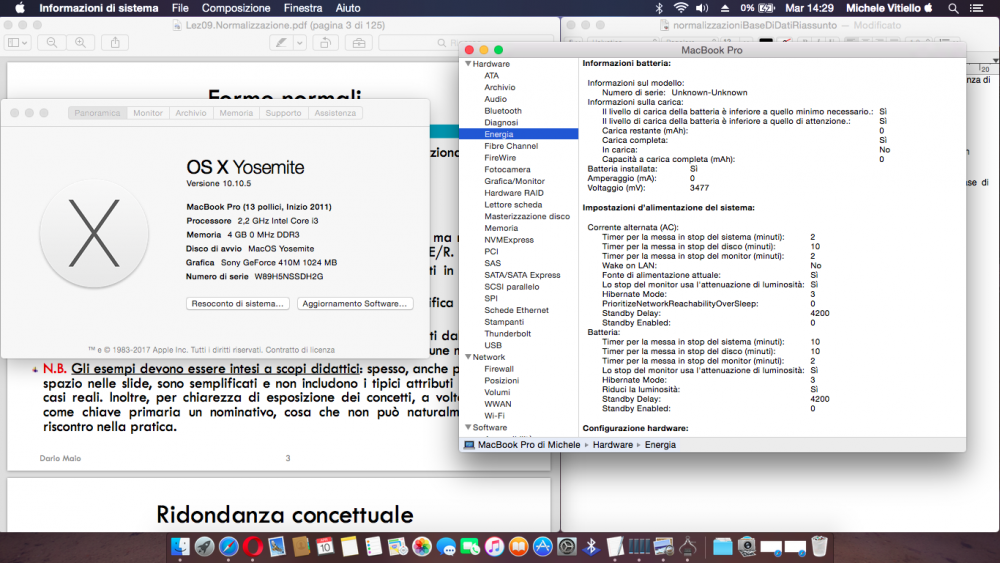Switch to the Memoria tab
Image resolution: width=1000 pixels, height=563 pixels.
tap(236, 113)
